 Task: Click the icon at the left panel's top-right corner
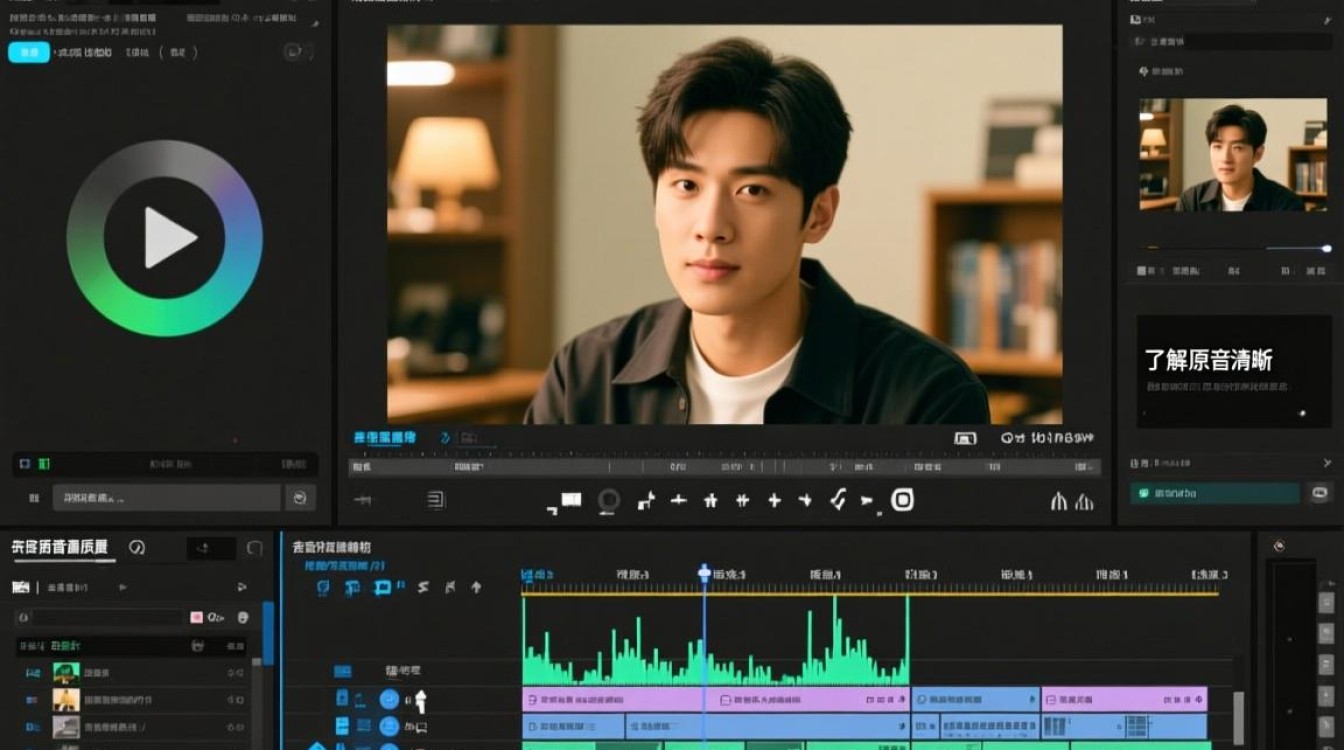click(293, 53)
